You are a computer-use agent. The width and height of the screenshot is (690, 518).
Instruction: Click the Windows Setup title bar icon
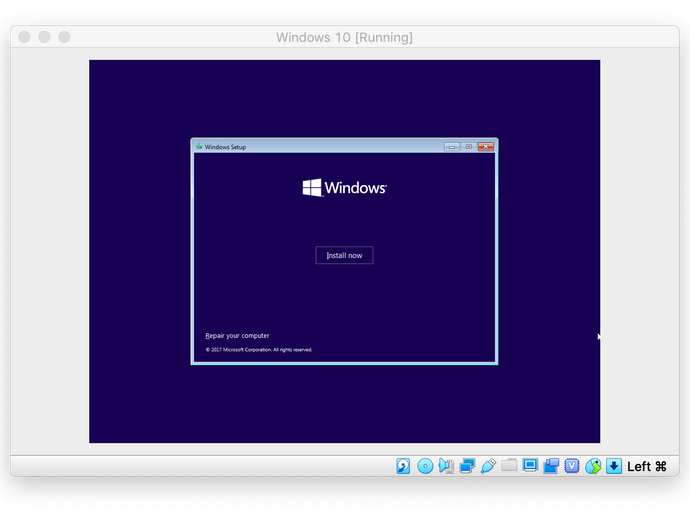pos(199,147)
